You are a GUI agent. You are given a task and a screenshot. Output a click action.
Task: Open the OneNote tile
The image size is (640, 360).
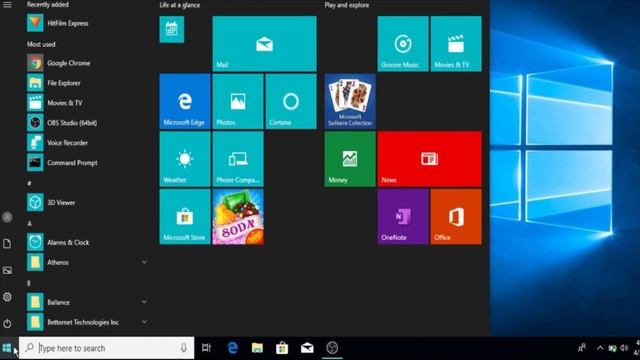coord(403,216)
